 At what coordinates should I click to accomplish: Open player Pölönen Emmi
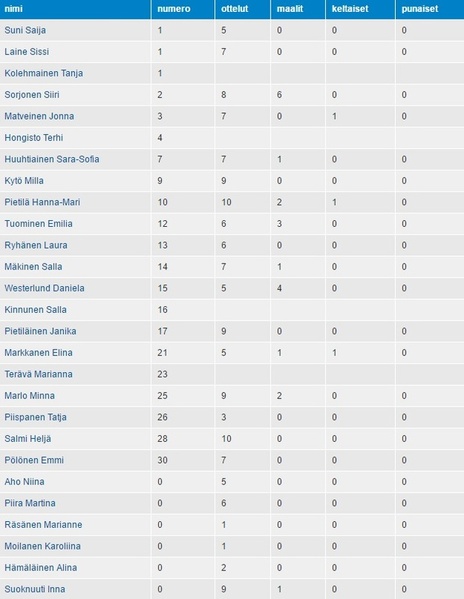(34, 460)
